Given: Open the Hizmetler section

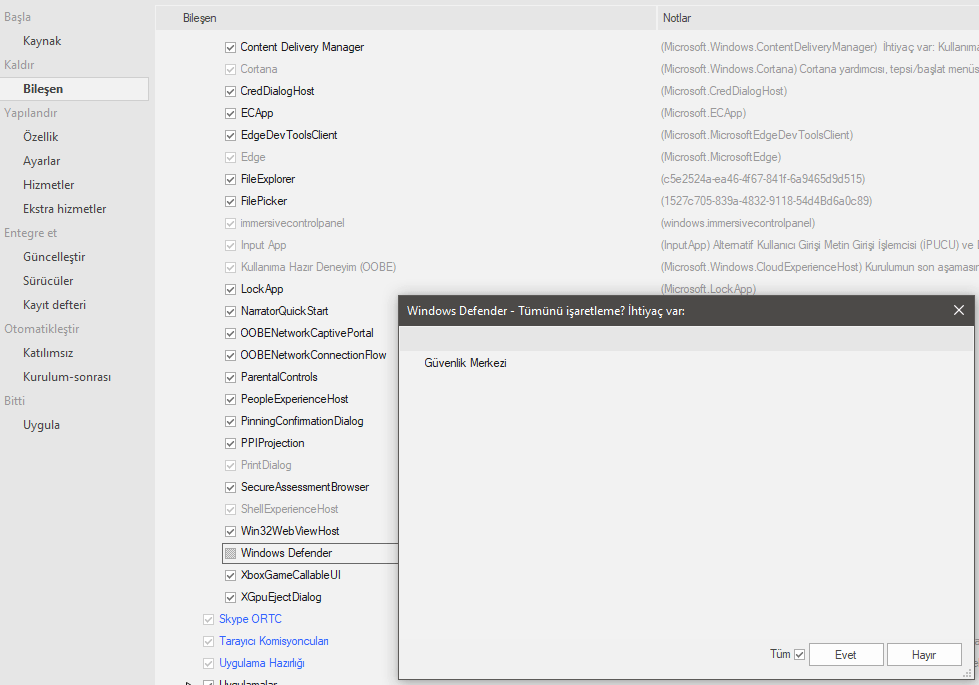Looking at the screenshot, I should tap(49, 185).
